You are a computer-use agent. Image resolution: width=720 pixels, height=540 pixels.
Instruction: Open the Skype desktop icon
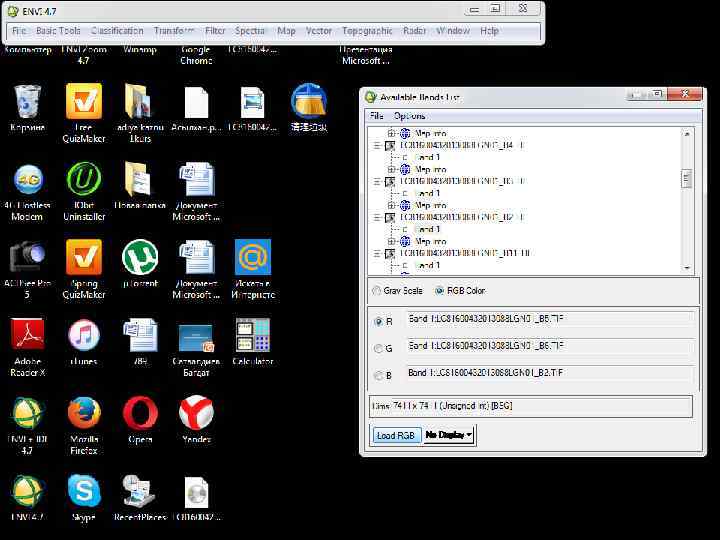point(84,491)
